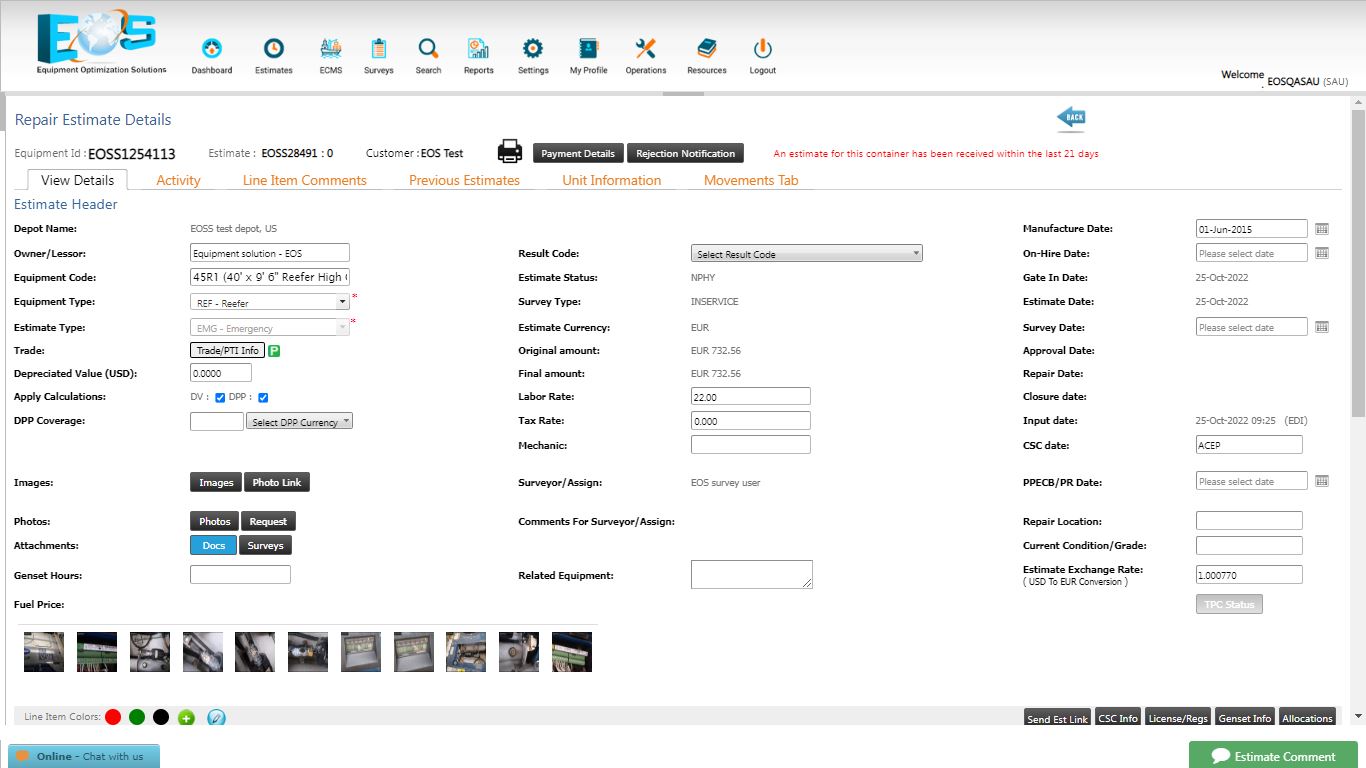1366x768 pixels.
Task: Uncheck the DV checkbox
Action: point(221,397)
